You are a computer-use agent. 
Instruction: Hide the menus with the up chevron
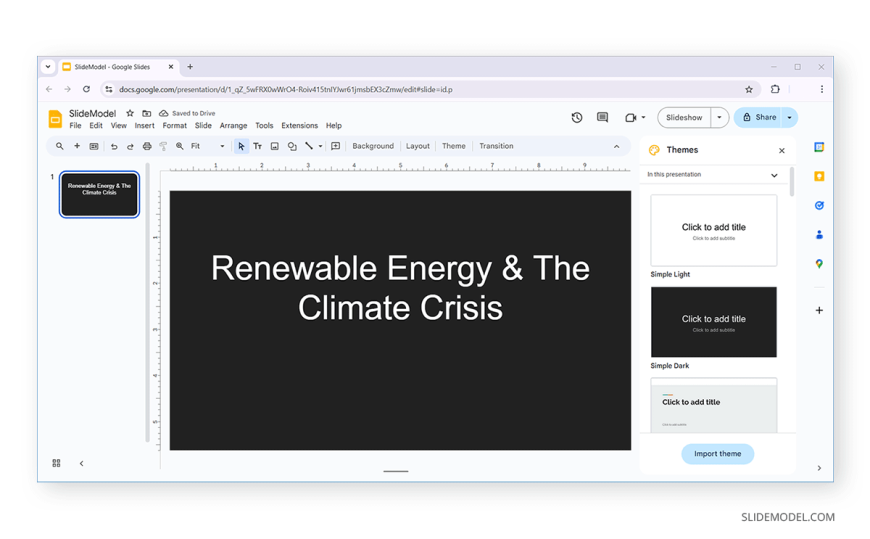pyautogui.click(x=616, y=147)
